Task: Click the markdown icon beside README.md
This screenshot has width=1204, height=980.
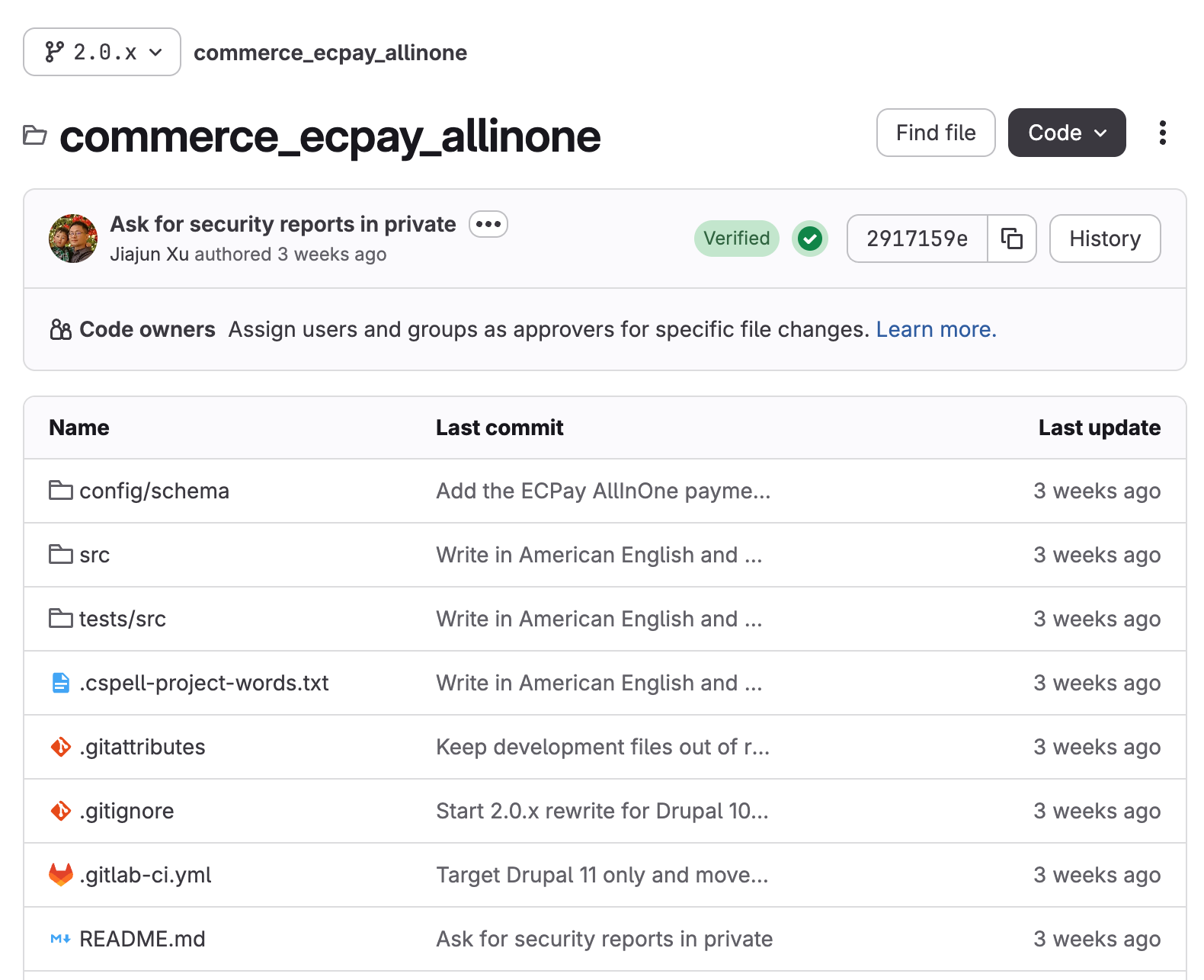Action: point(61,939)
